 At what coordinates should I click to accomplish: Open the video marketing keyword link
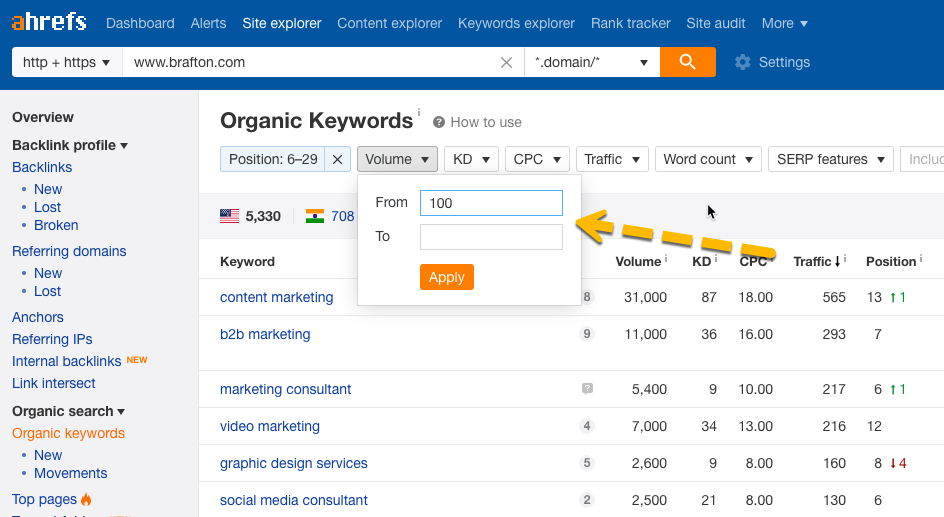click(270, 426)
